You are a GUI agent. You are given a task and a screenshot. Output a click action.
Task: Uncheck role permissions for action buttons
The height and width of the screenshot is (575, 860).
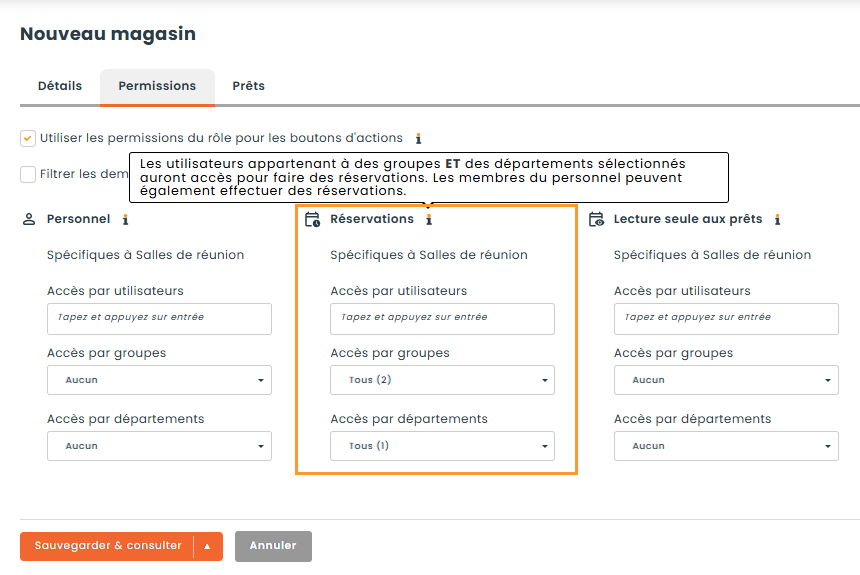pyautogui.click(x=28, y=138)
